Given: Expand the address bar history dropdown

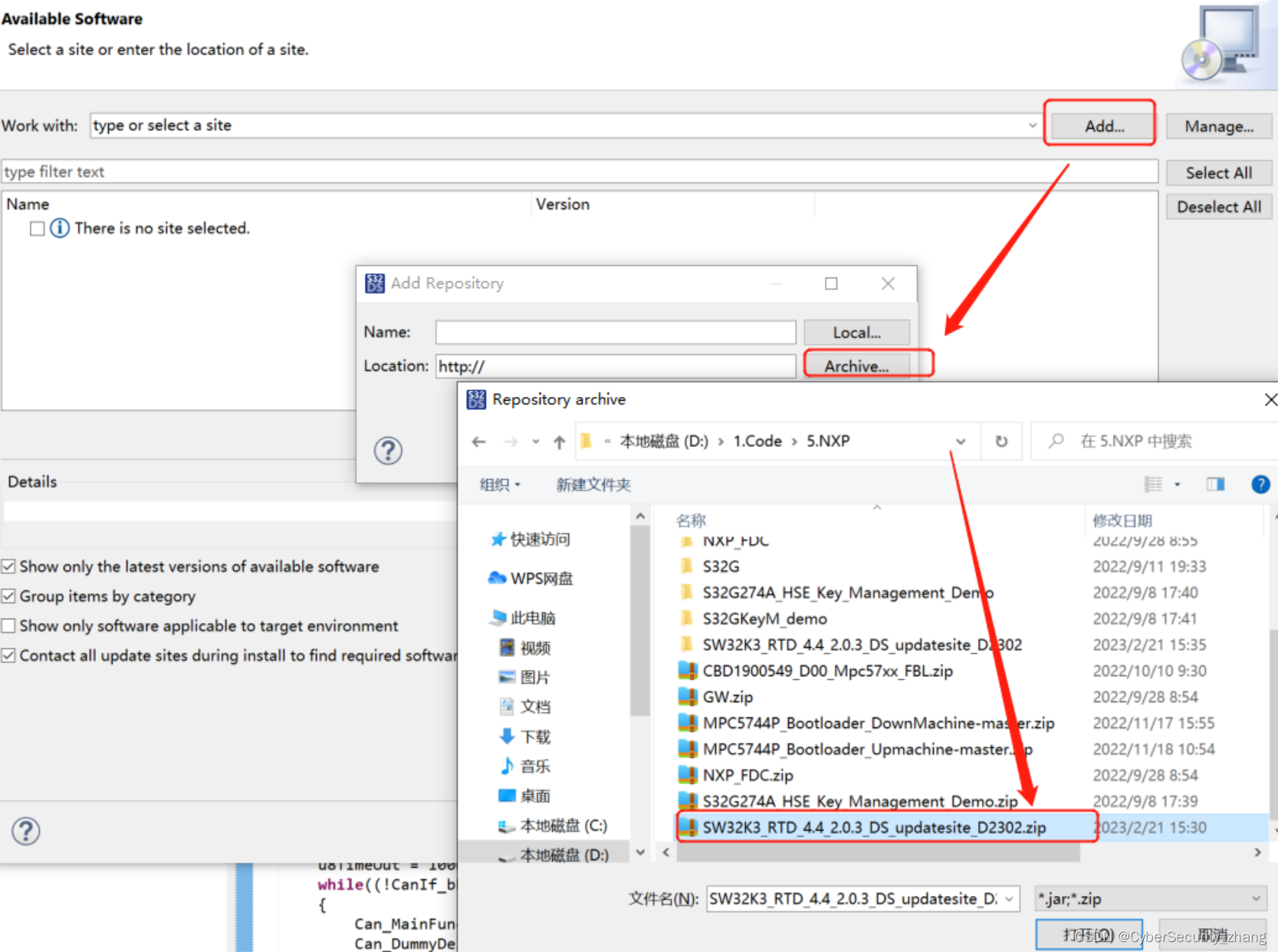Looking at the screenshot, I should [961, 442].
